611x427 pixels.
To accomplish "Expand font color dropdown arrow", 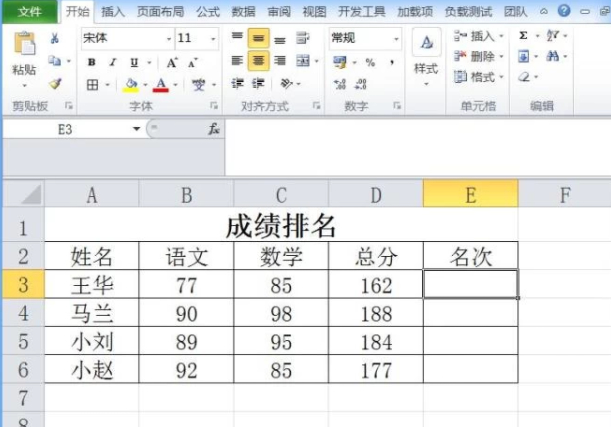I will [175, 85].
